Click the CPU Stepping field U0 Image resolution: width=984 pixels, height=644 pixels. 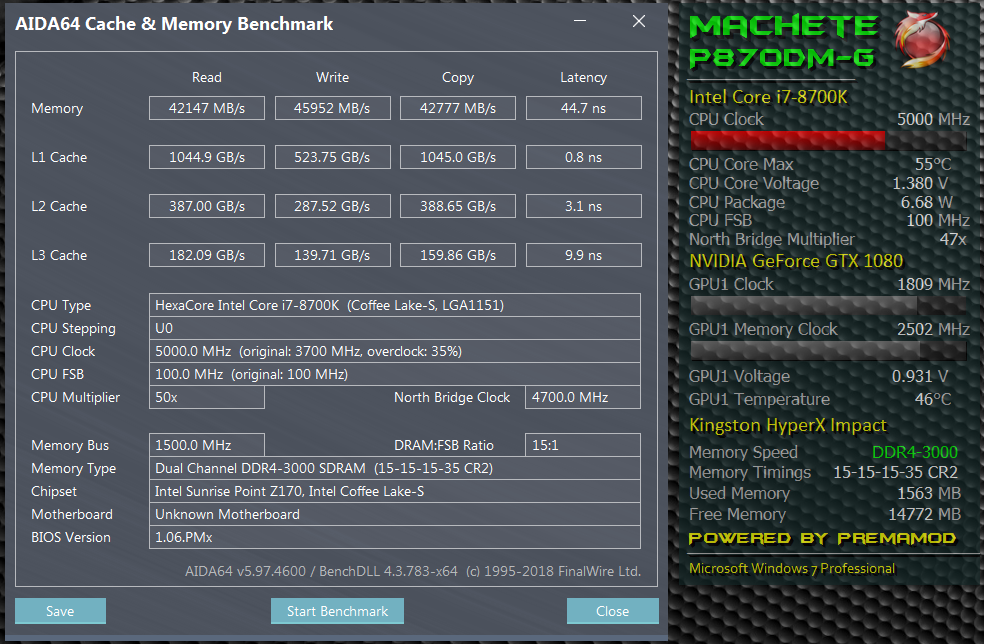point(395,328)
